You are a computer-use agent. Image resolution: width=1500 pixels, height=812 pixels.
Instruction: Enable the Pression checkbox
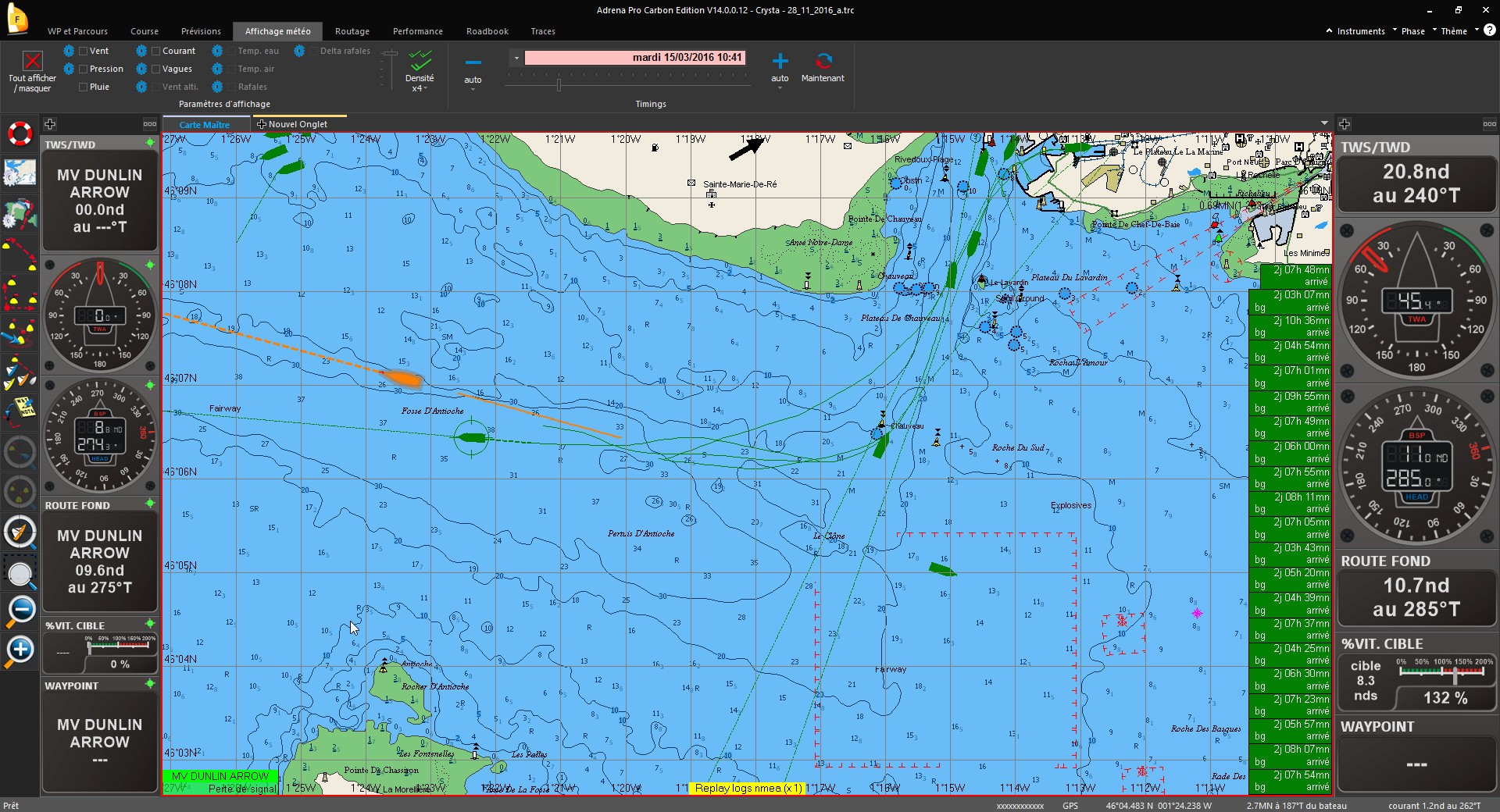(83, 69)
